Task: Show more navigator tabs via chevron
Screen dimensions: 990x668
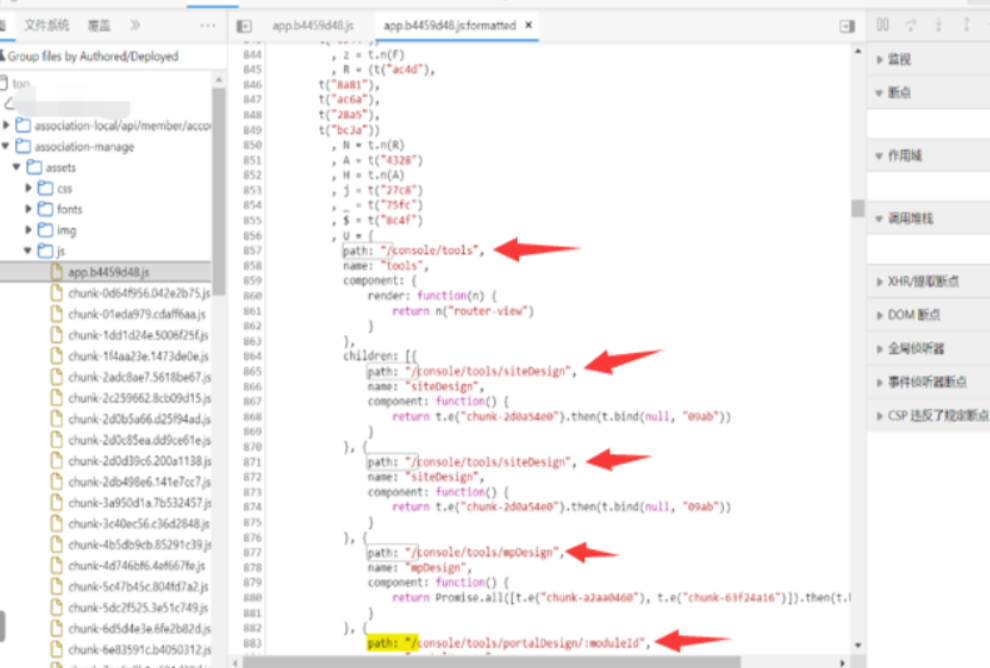Action: click(x=135, y=25)
